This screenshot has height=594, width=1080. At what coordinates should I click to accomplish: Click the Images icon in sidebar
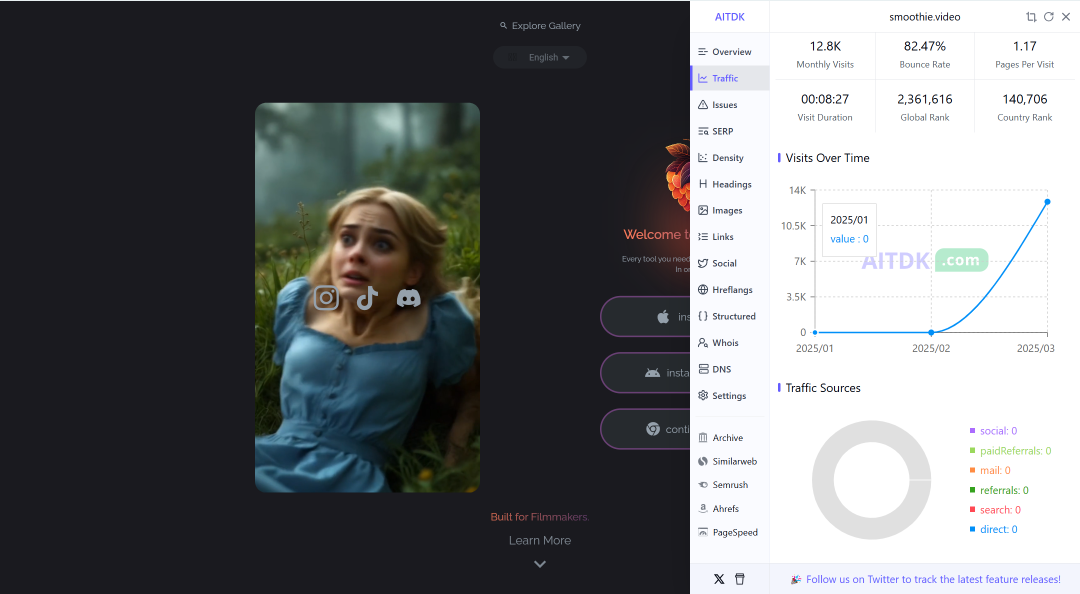pyautogui.click(x=703, y=210)
